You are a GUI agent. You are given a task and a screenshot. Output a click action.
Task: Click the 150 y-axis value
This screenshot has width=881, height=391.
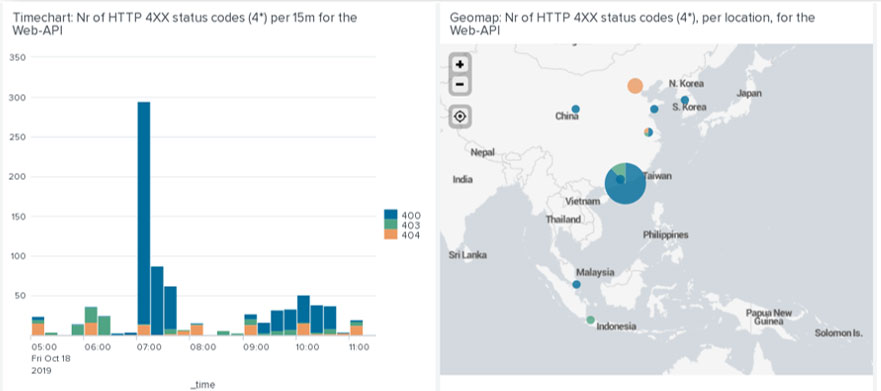[x=18, y=216]
